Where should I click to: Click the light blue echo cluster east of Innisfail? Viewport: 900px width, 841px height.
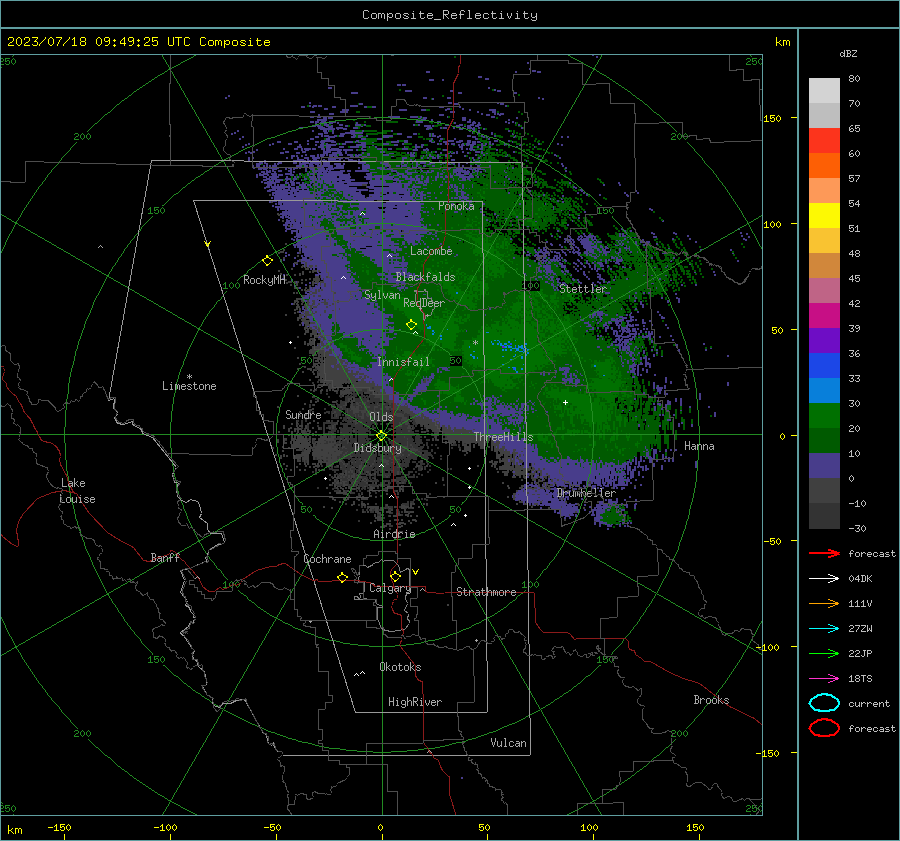[510, 347]
